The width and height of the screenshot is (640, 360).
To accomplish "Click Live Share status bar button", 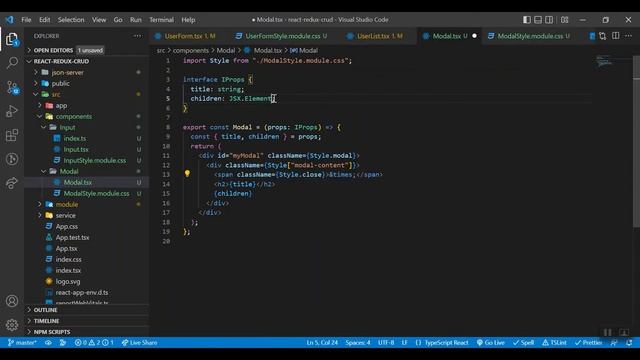I will tap(139, 342).
